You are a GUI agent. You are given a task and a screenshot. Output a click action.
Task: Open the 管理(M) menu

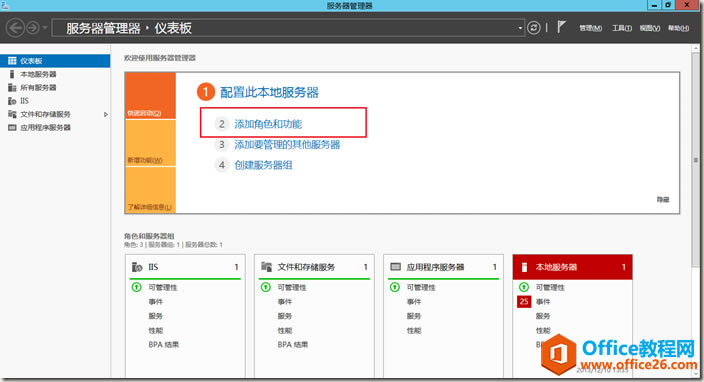click(590, 28)
